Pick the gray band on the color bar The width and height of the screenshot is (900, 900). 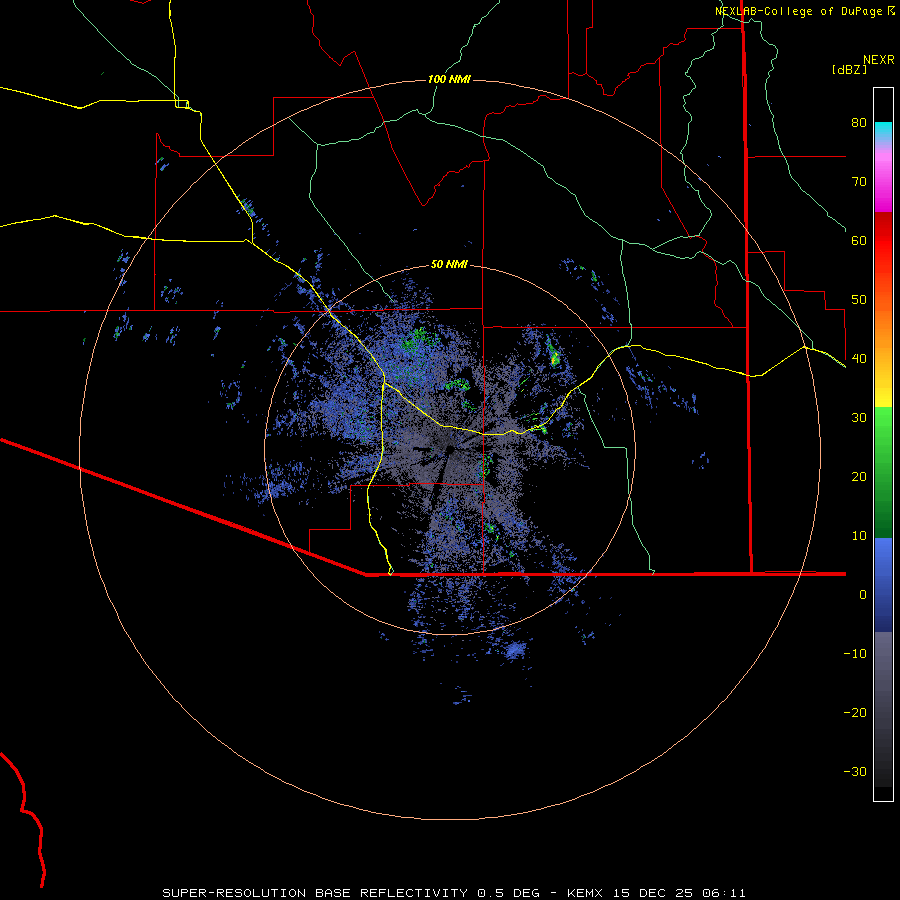coord(883,709)
